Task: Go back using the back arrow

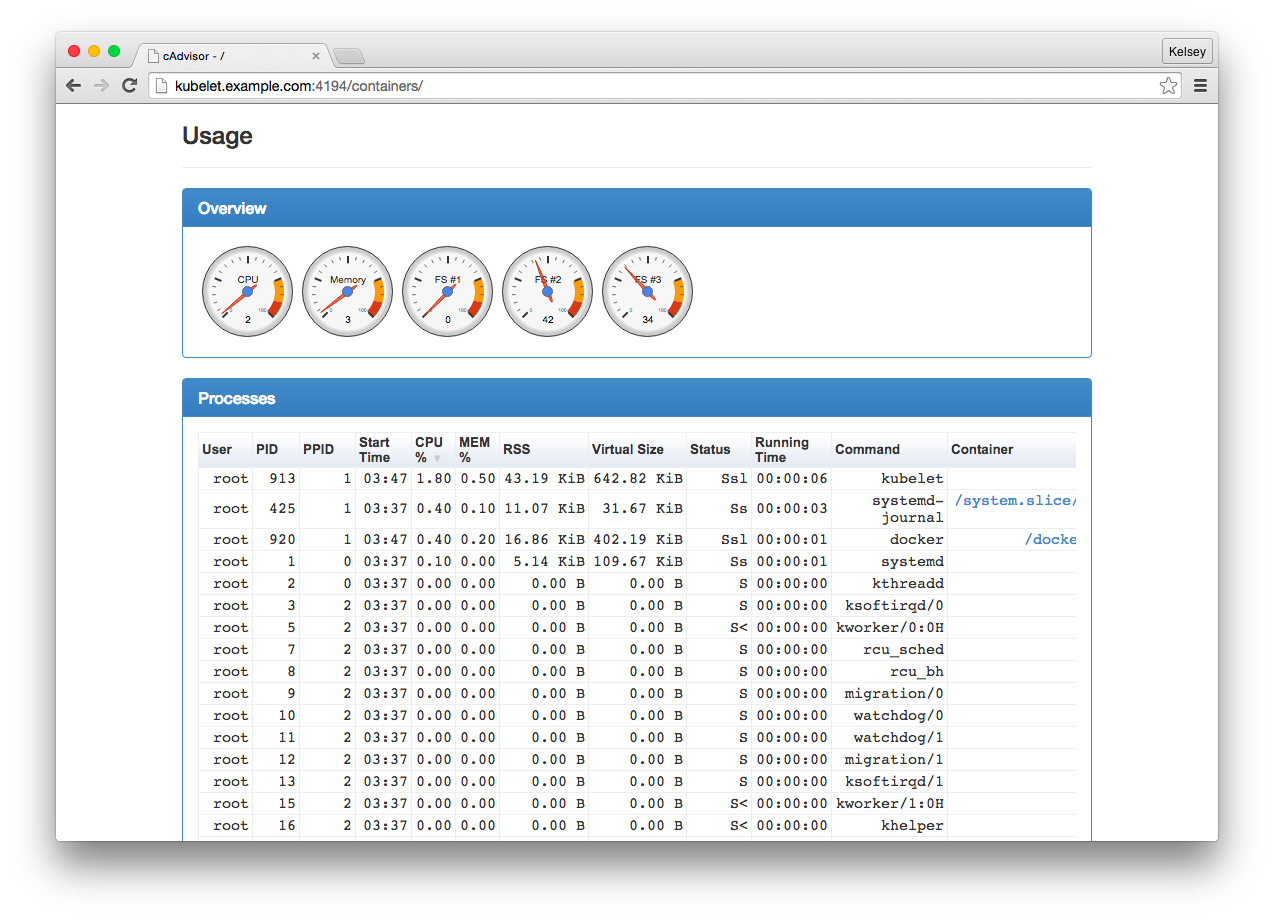Action: tap(73, 85)
